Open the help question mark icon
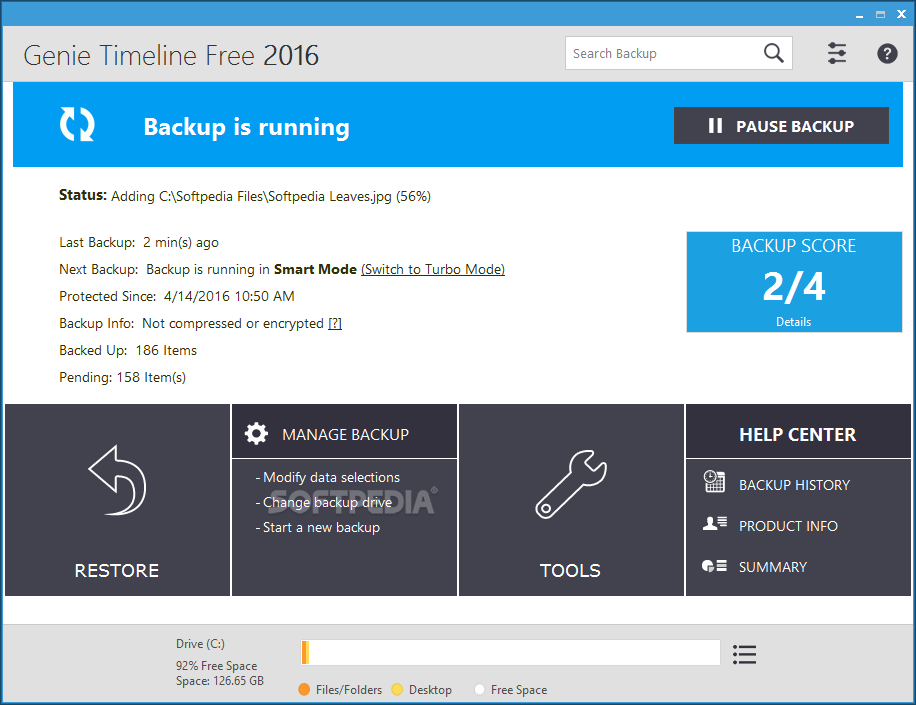Screen dimensions: 916x705 [887, 54]
